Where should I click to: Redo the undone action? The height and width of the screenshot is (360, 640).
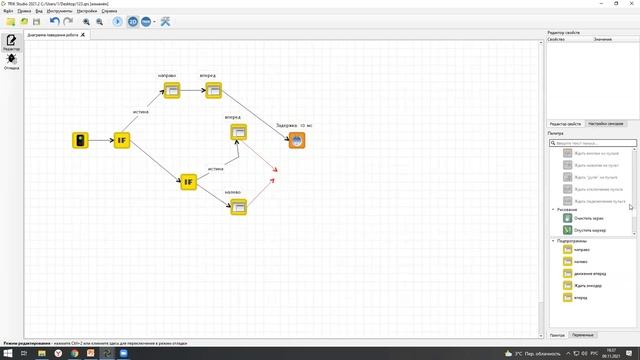click(68, 21)
